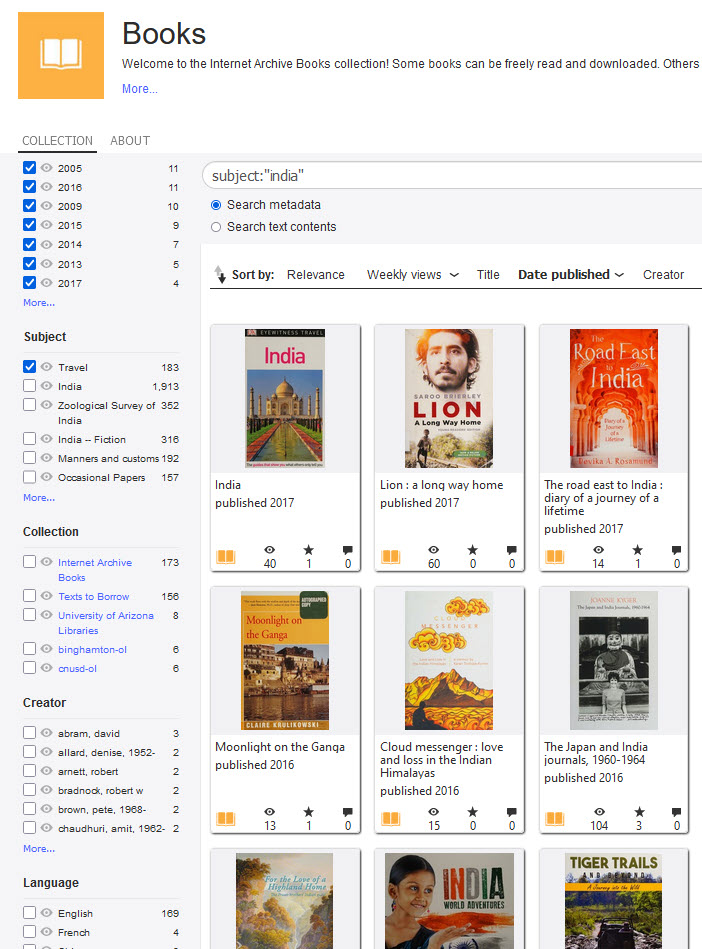Image resolution: width=702 pixels, height=949 pixels.
Task: Click eye icon beside Texts to Borrow
Action: click(x=47, y=596)
